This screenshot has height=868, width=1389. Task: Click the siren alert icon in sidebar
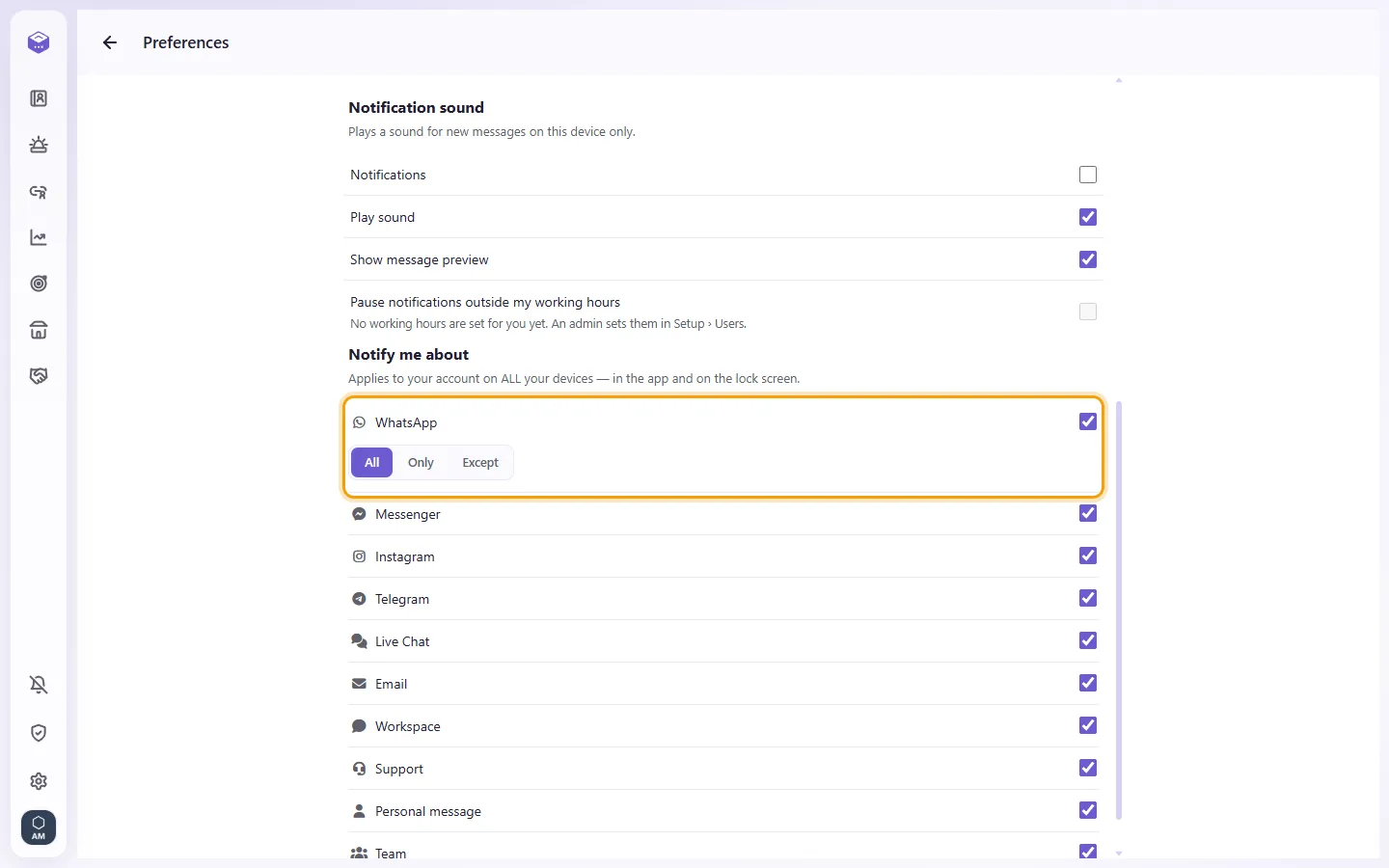[39, 145]
